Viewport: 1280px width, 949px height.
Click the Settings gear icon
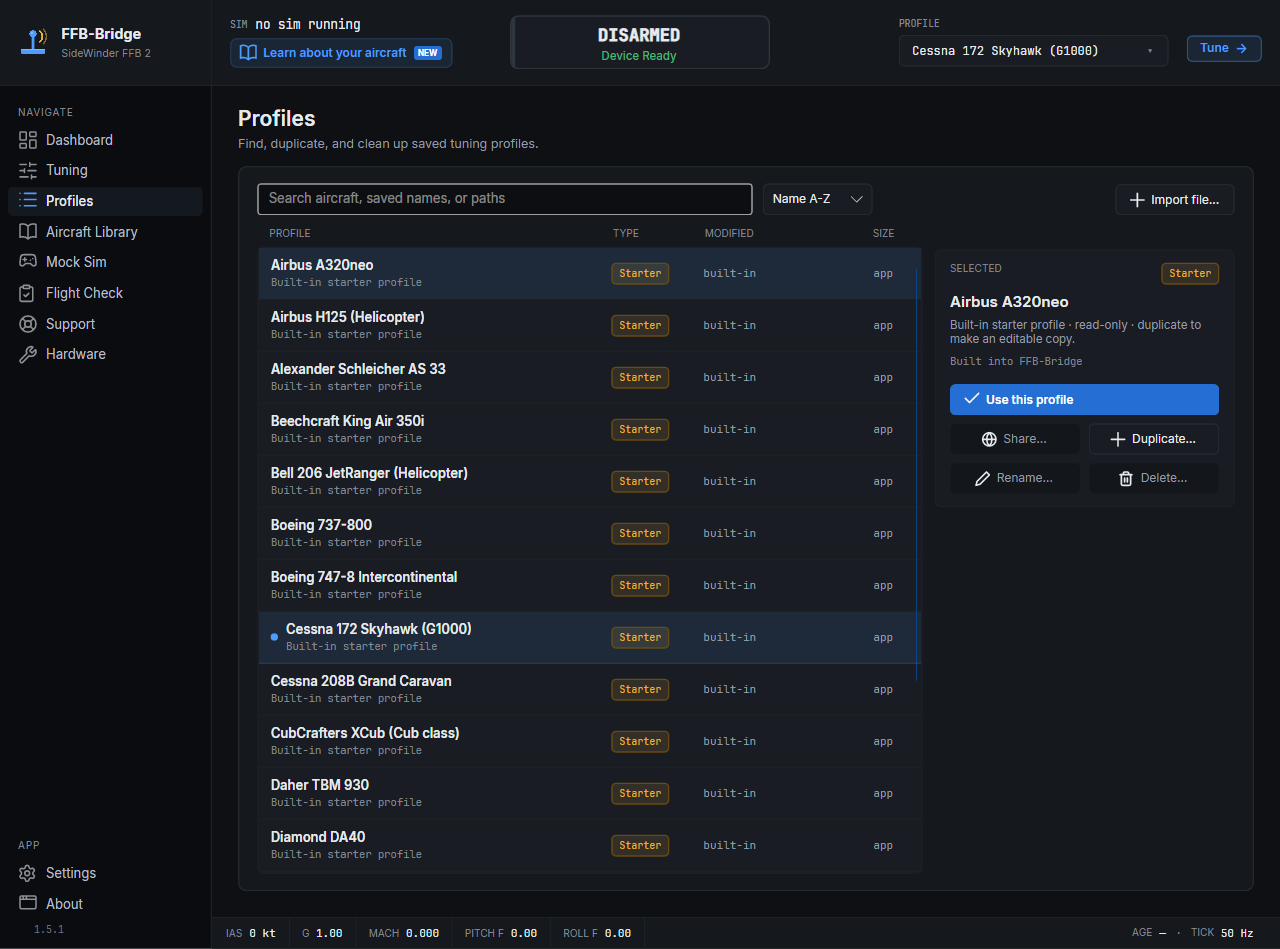tap(28, 873)
